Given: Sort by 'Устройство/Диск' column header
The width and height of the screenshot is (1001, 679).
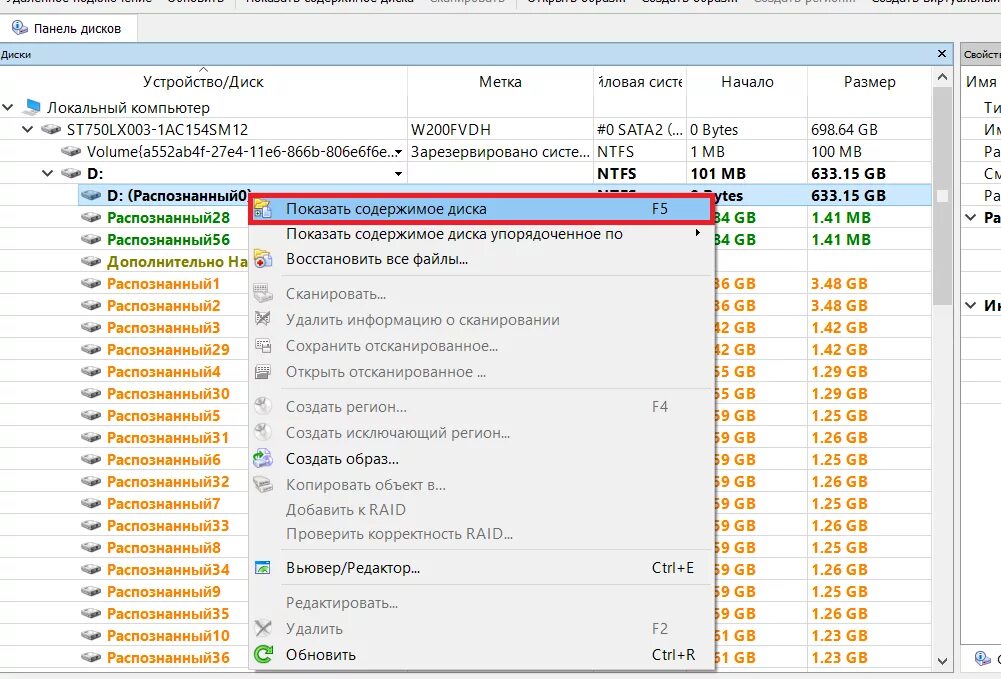Looking at the screenshot, I should 203,82.
